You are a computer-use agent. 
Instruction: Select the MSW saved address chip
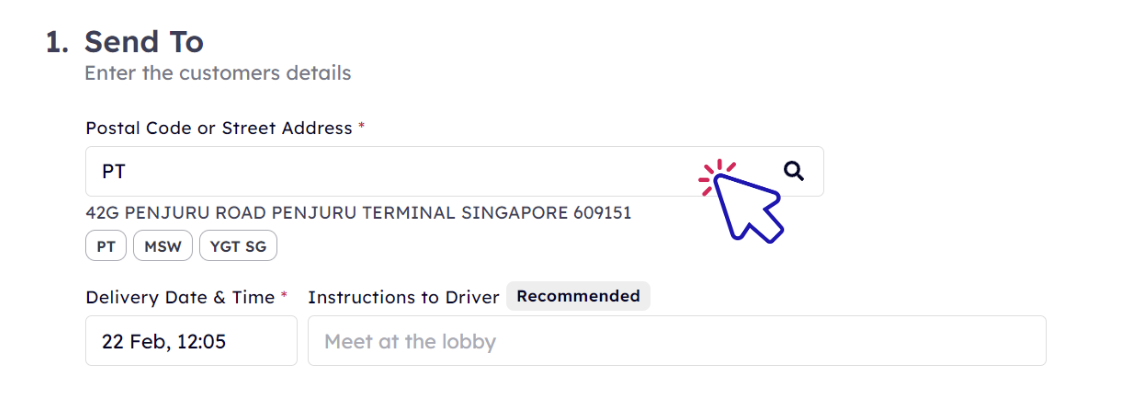(x=163, y=246)
